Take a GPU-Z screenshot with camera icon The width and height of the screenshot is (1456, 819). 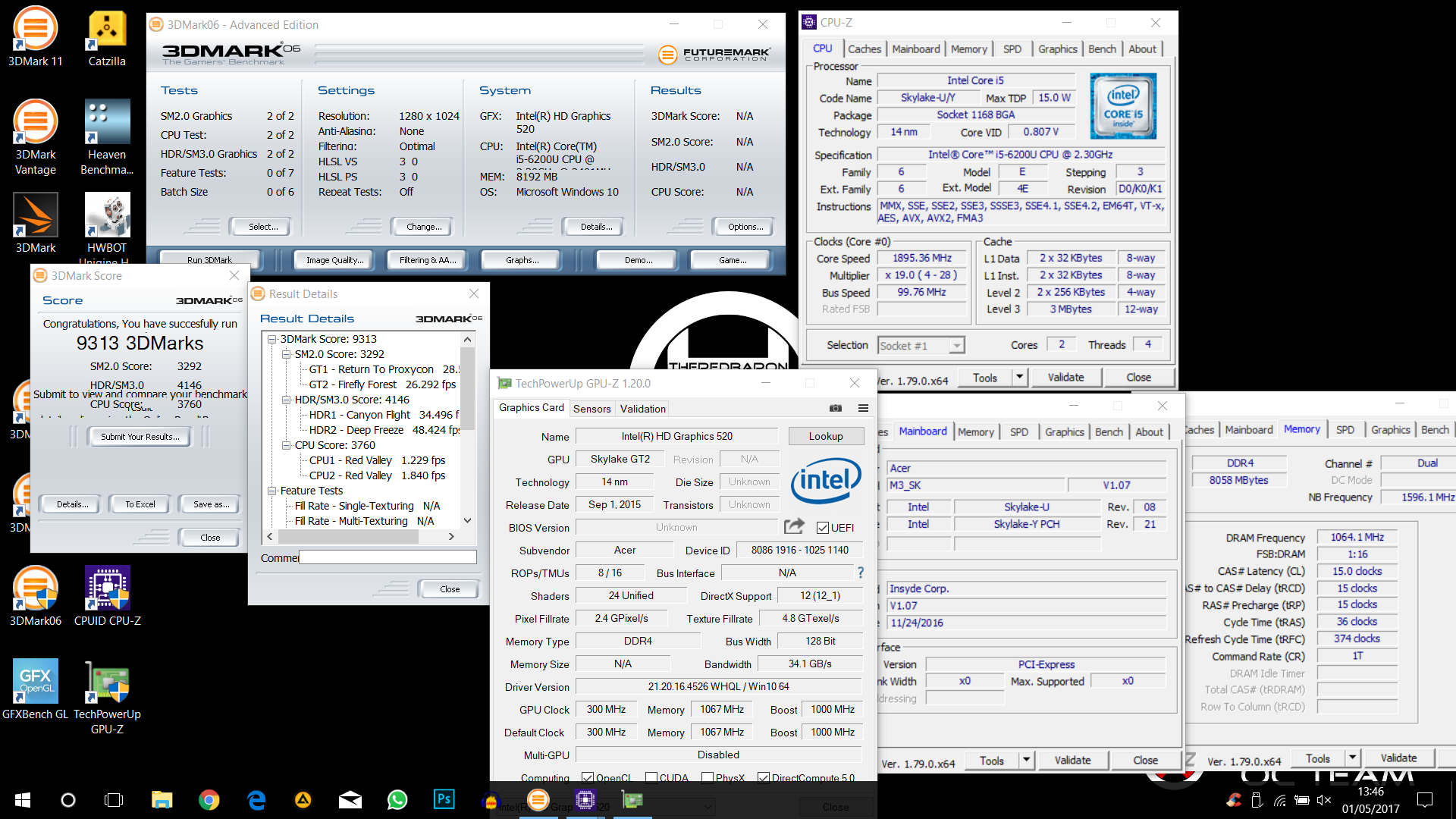pos(836,408)
